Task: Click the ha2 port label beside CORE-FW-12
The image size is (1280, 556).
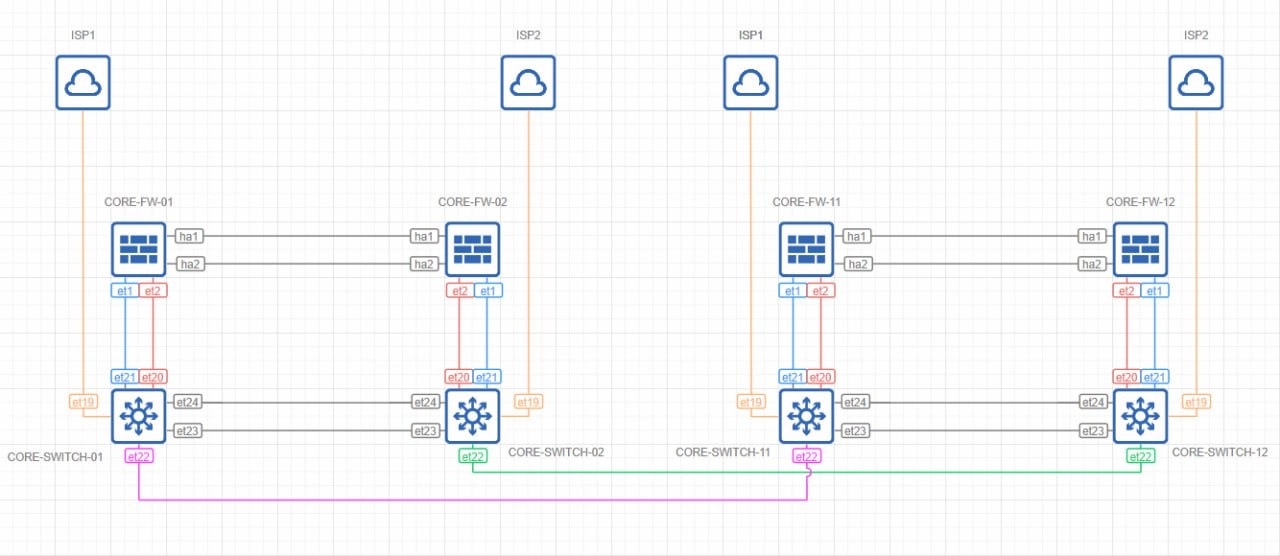Action: [x=1092, y=264]
